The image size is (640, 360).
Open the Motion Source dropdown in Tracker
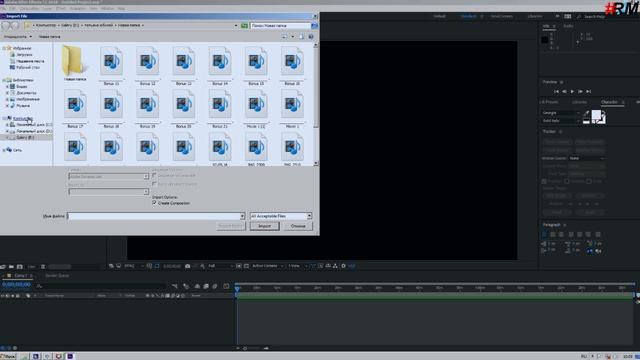coord(587,158)
